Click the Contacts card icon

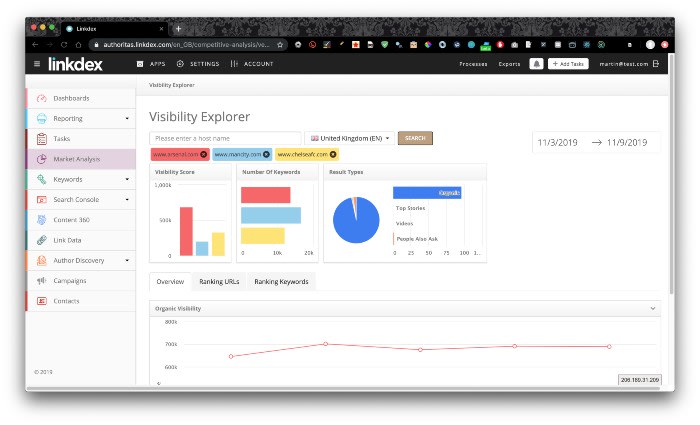click(x=42, y=301)
